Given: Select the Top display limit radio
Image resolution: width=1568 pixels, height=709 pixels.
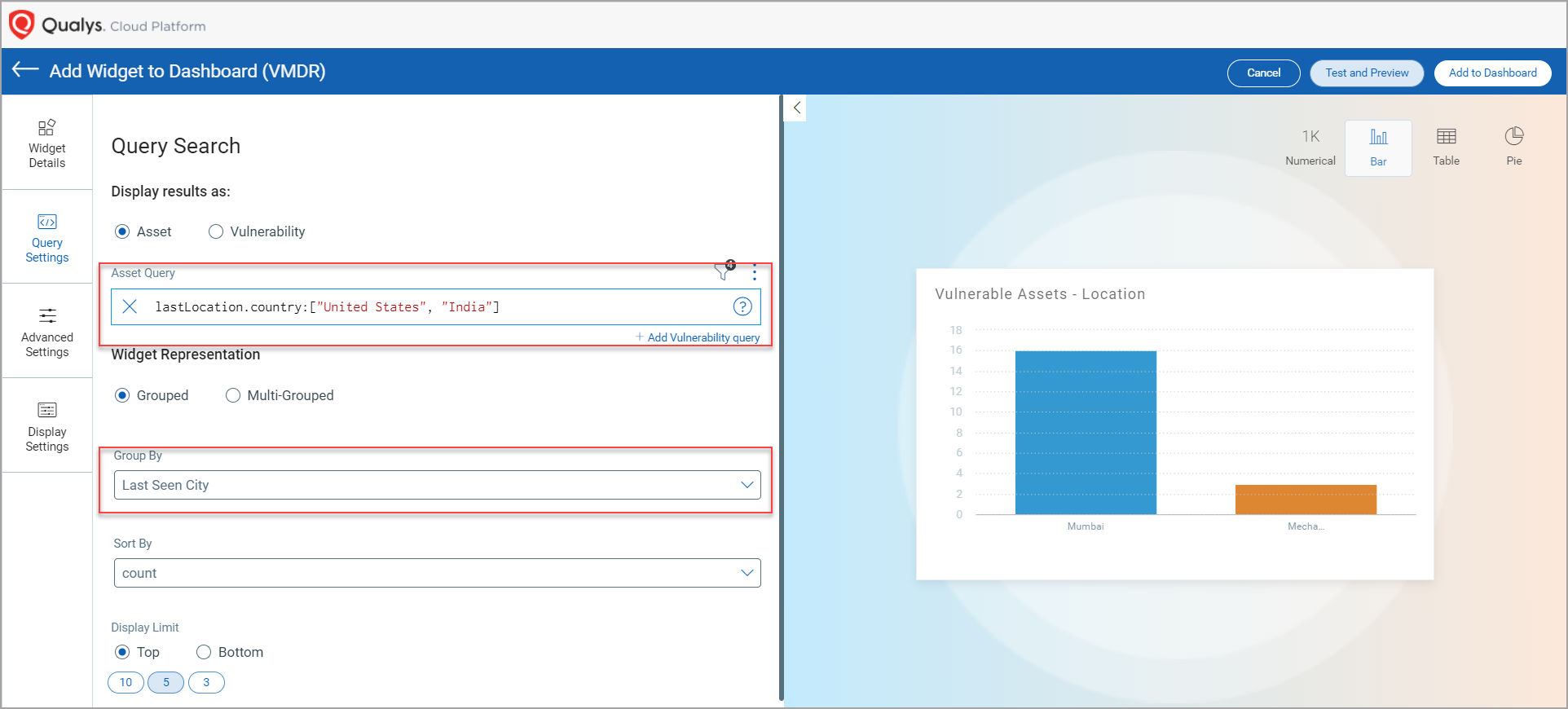Looking at the screenshot, I should (x=122, y=652).
